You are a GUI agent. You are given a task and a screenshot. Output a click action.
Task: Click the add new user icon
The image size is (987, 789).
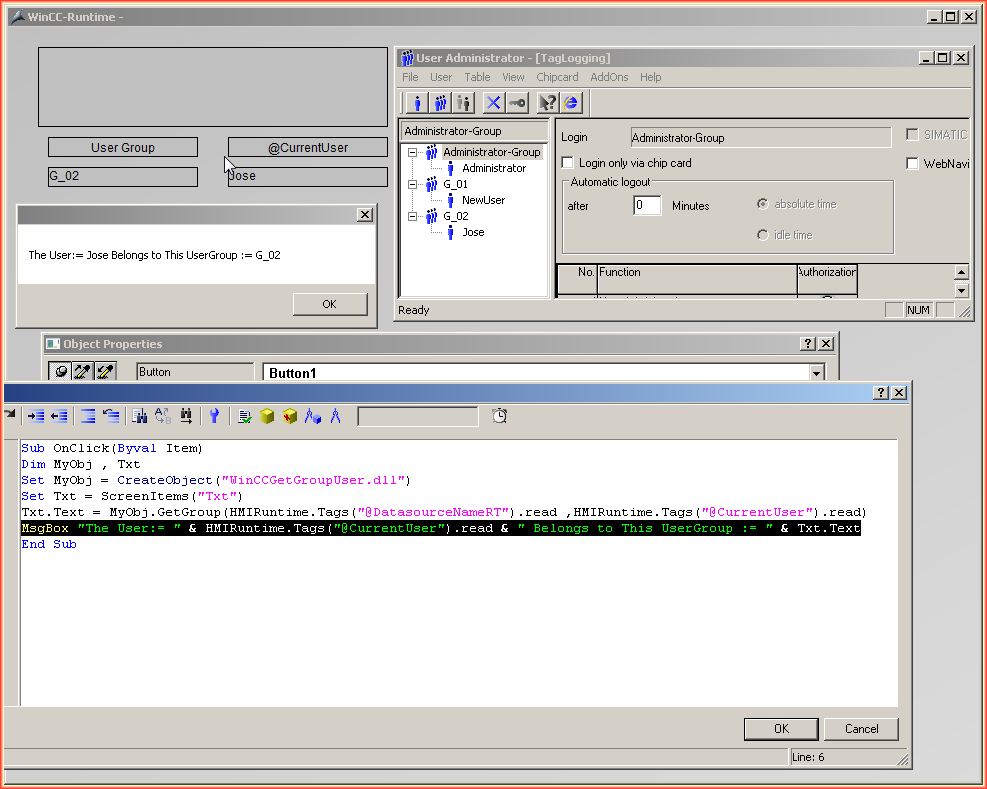pyautogui.click(x=417, y=103)
